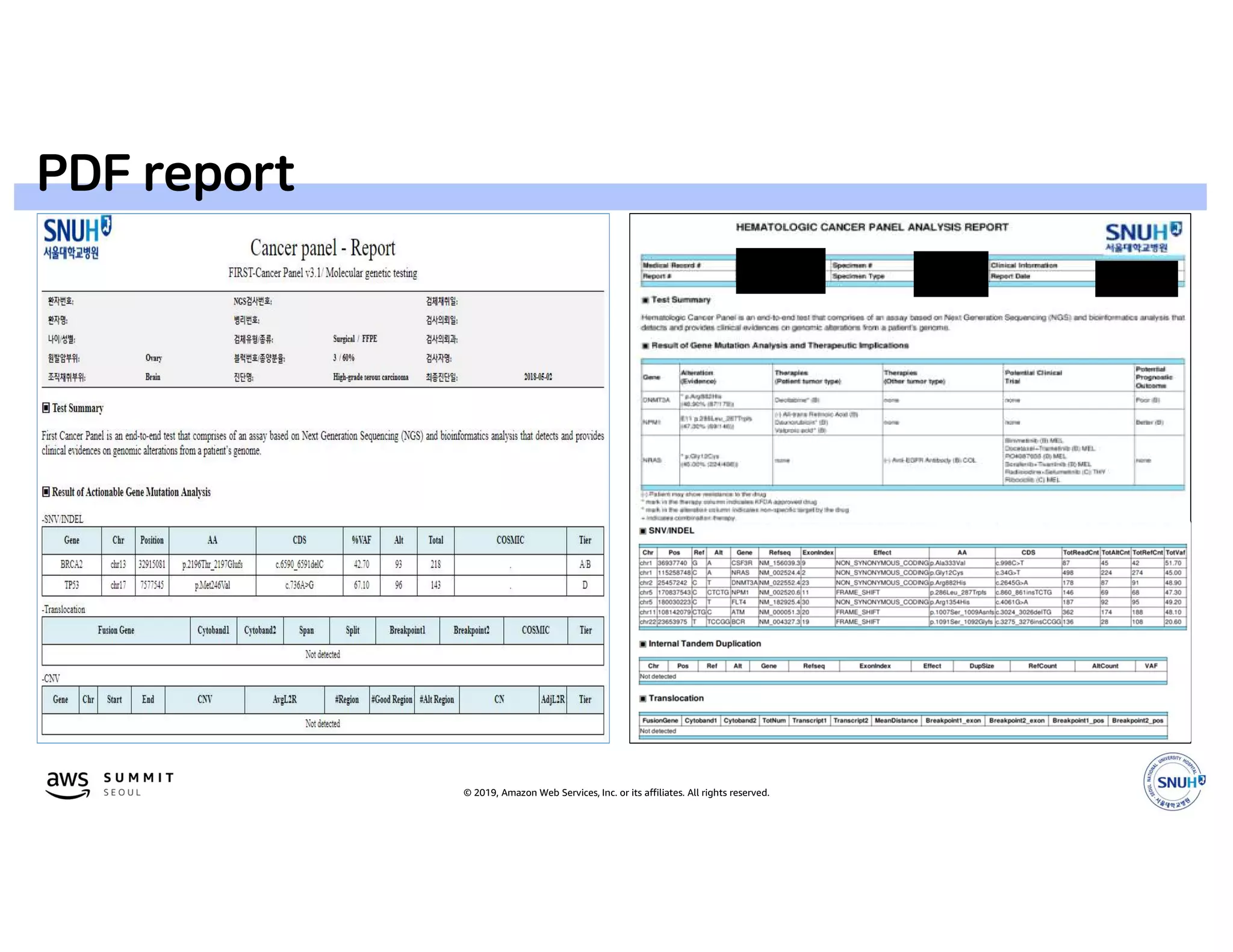Click the '143' total reads cell
This screenshot has width=1233, height=952.
click(x=435, y=585)
